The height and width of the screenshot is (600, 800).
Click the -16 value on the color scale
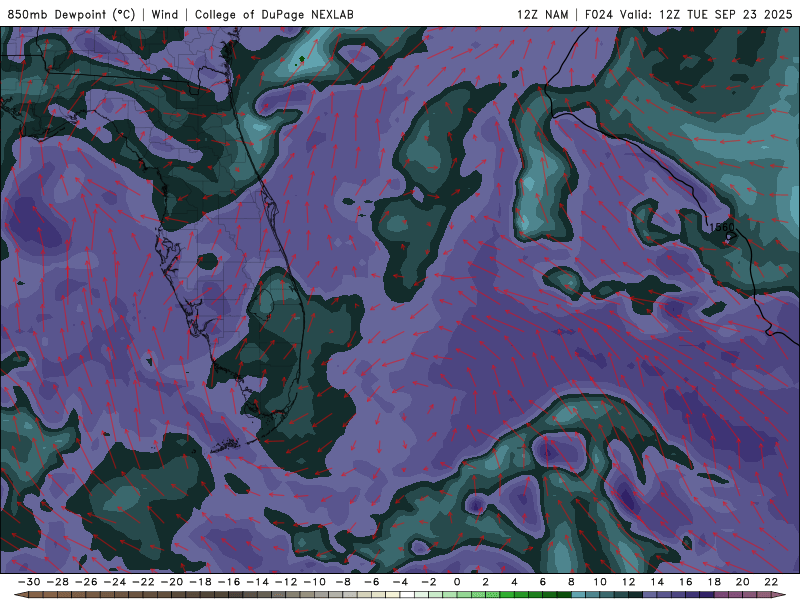pos(229,582)
